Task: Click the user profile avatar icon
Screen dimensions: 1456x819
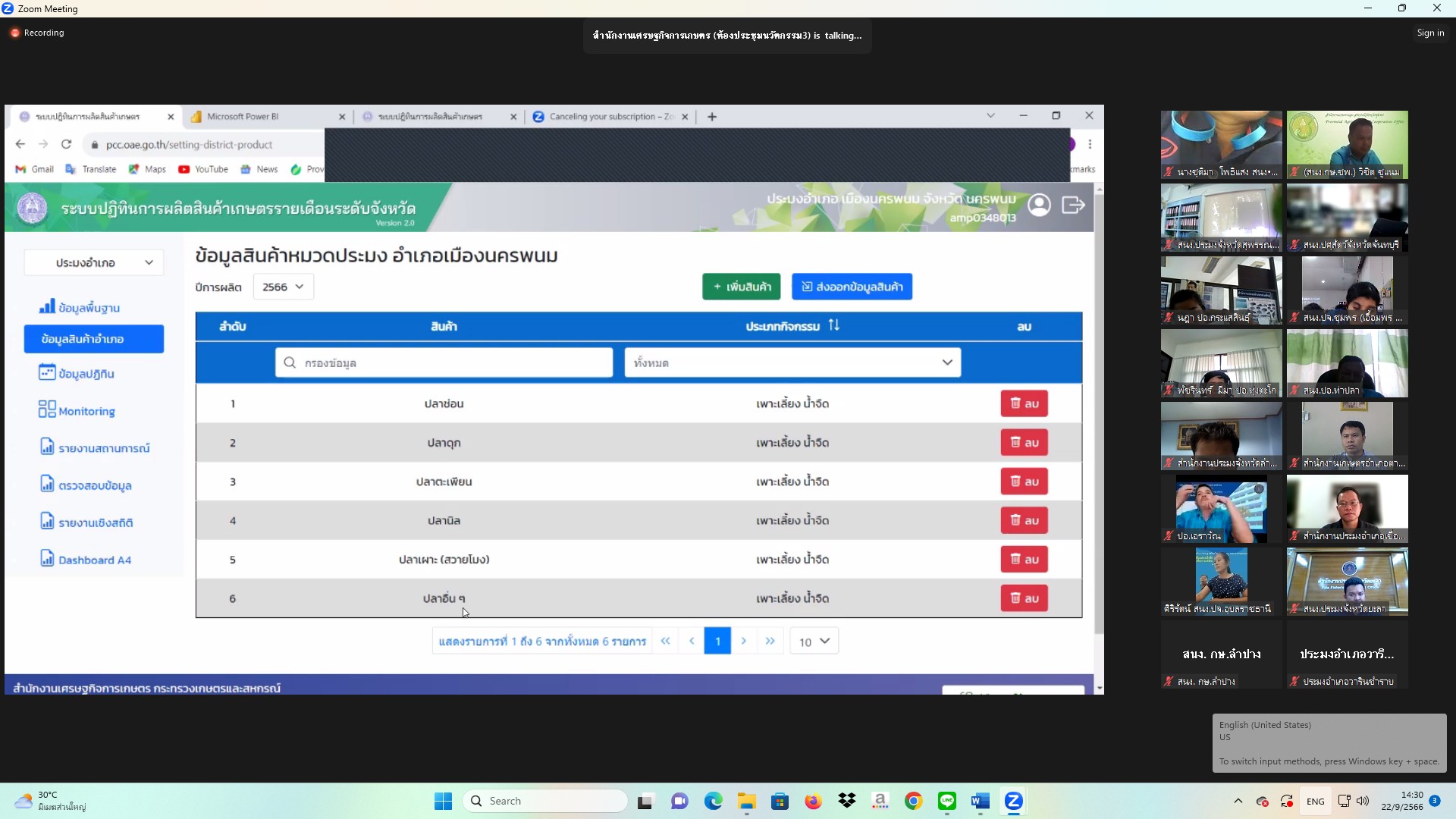Action: point(1039,205)
